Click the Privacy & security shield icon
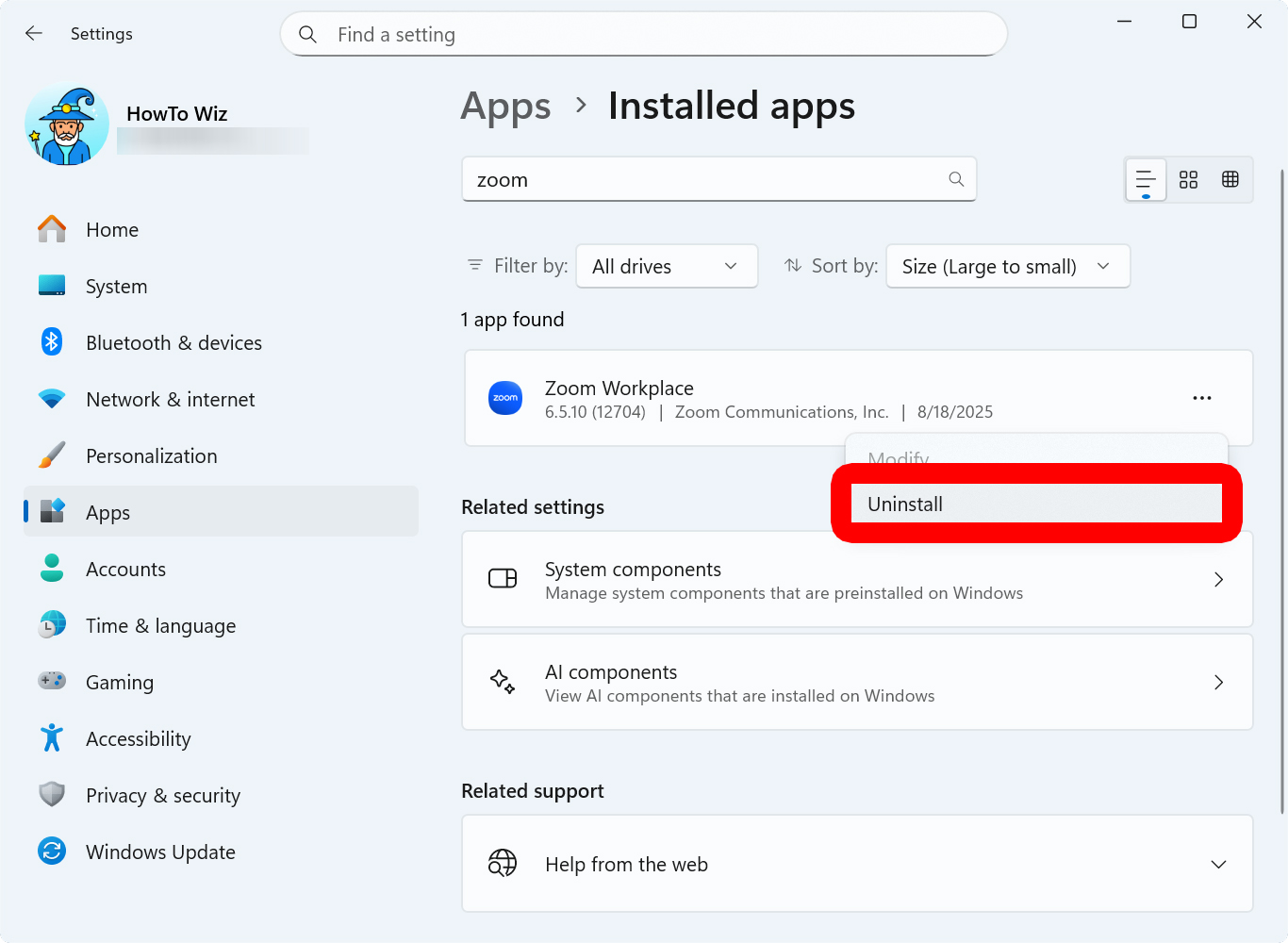 click(51, 794)
